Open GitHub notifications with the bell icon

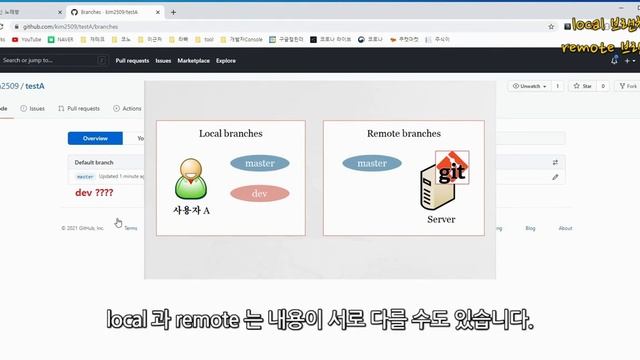pyautogui.click(x=614, y=60)
